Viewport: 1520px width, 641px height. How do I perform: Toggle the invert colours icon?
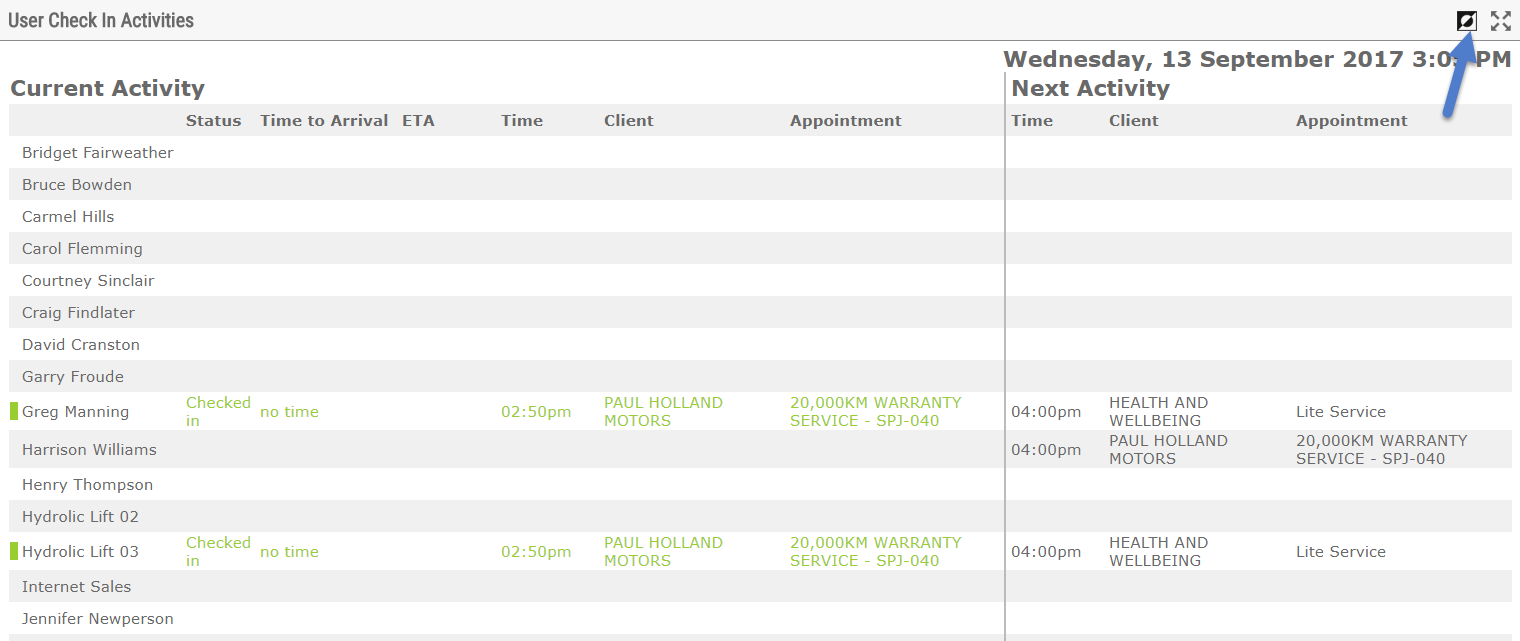tap(1466, 21)
